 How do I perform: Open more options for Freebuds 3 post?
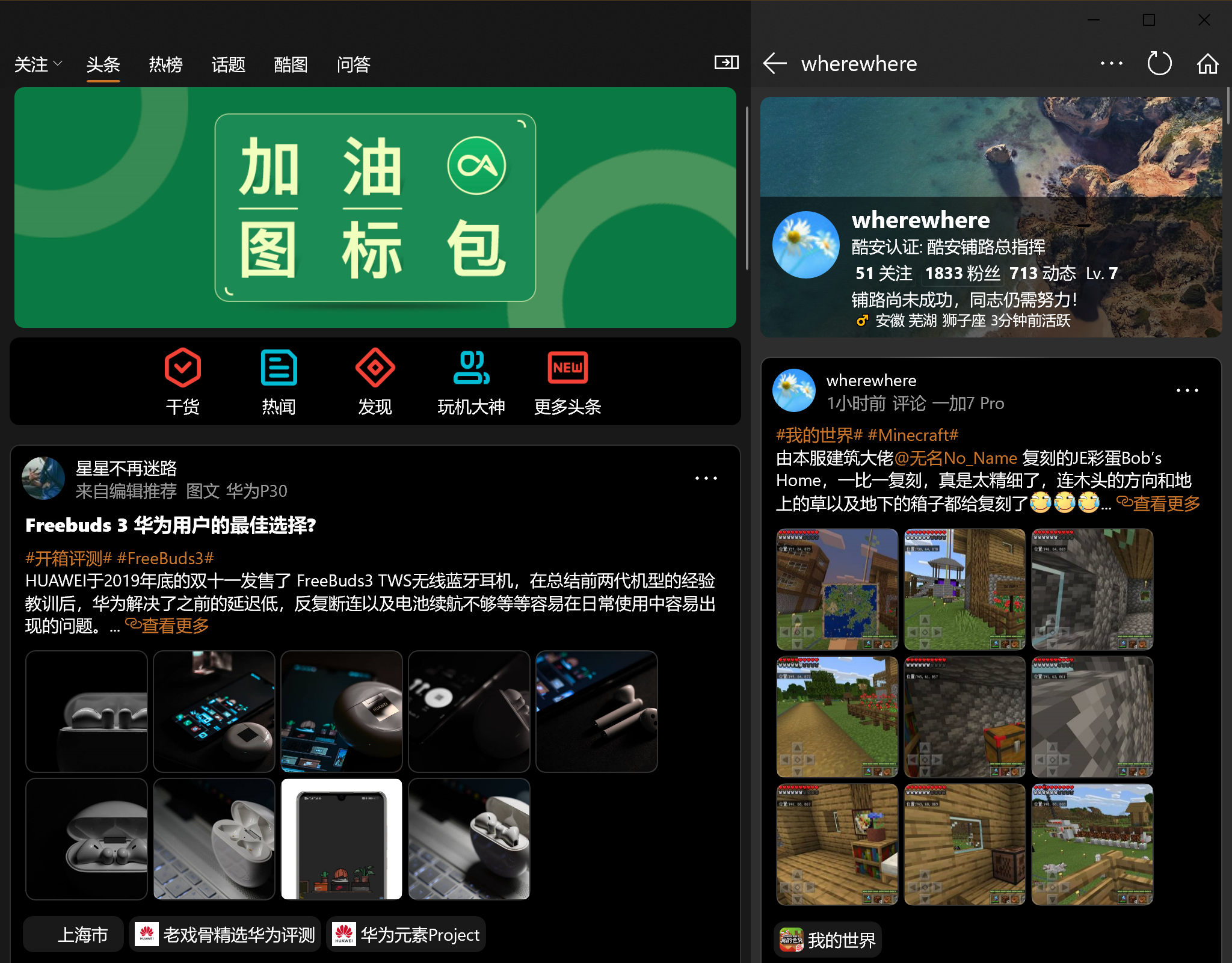click(706, 479)
